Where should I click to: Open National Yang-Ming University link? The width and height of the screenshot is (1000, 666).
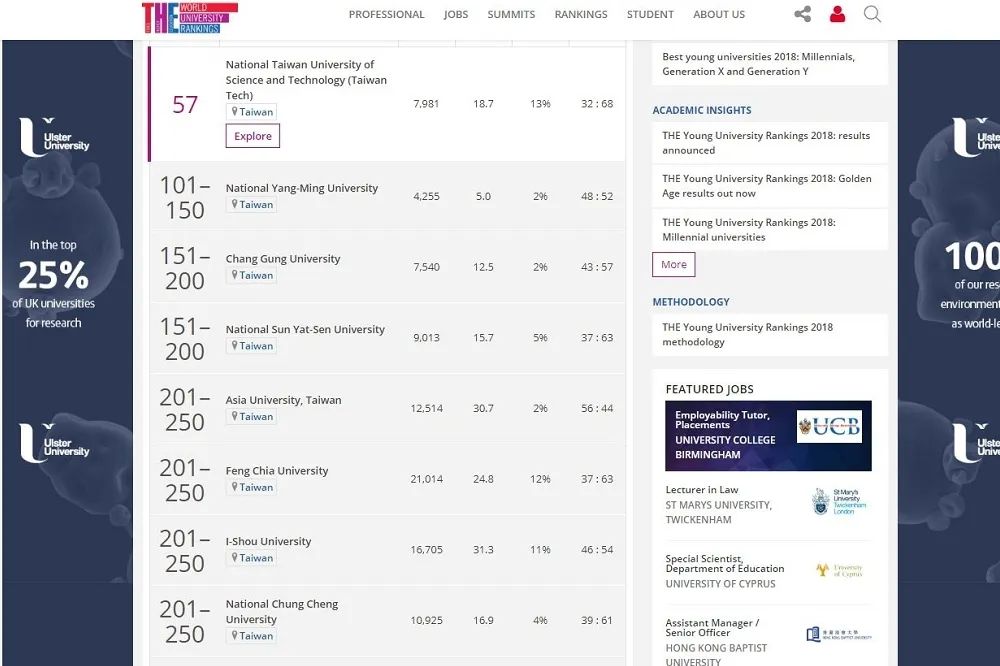pos(302,188)
